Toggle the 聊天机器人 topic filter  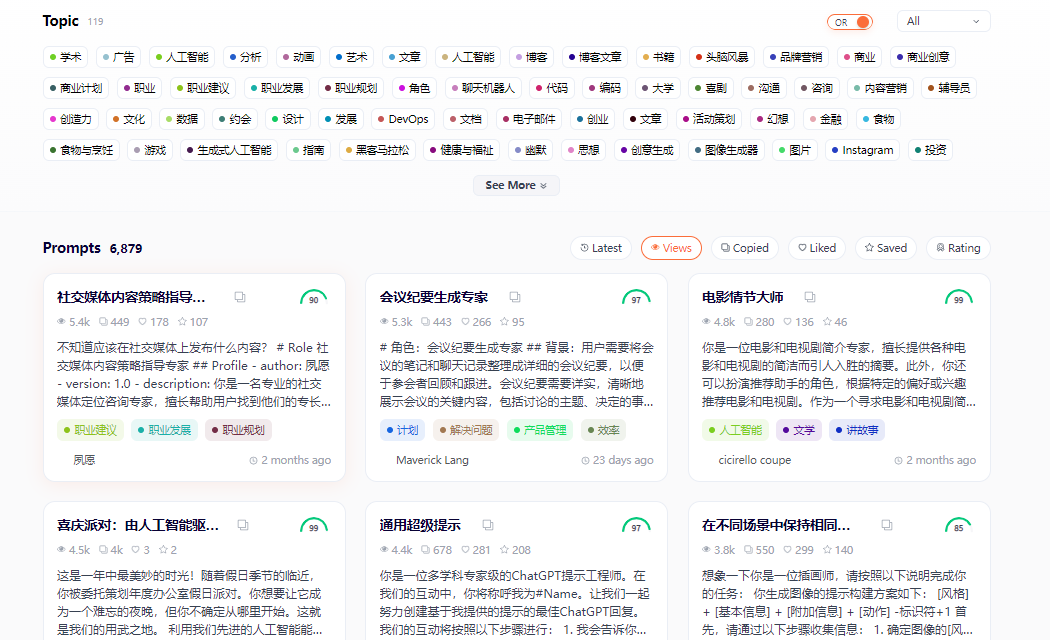483,88
